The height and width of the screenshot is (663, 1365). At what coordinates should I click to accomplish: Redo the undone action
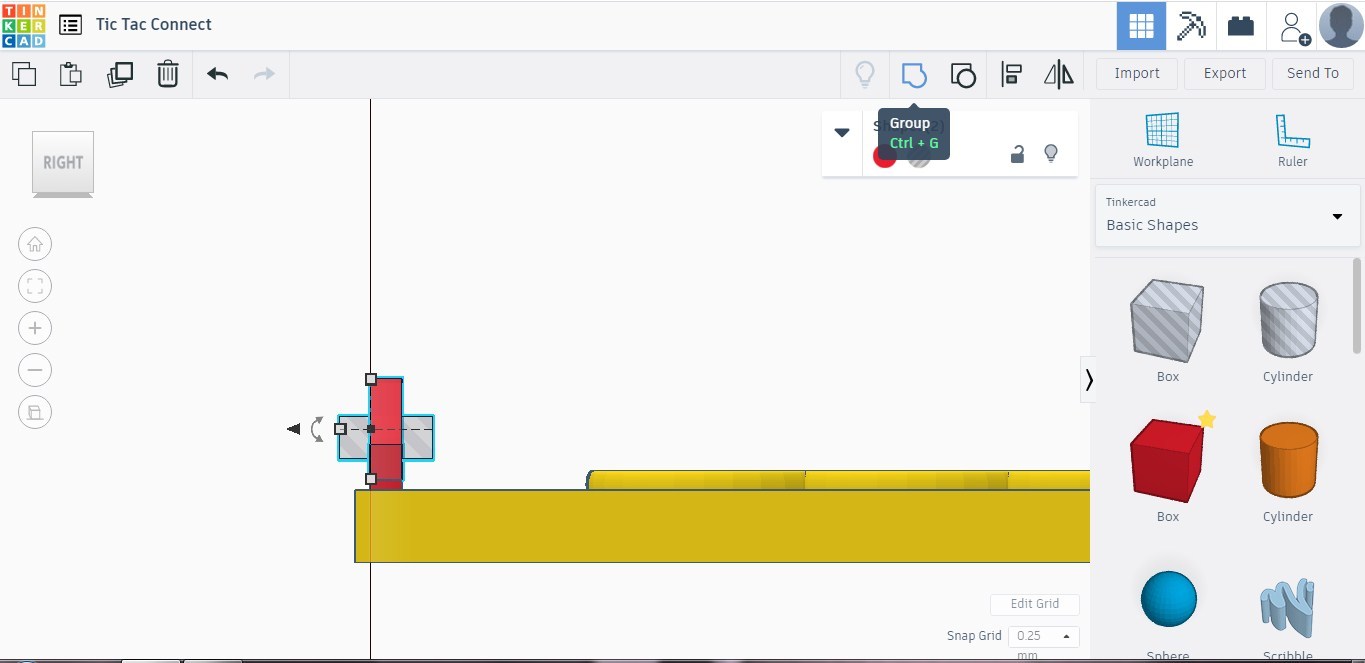pyautogui.click(x=264, y=74)
